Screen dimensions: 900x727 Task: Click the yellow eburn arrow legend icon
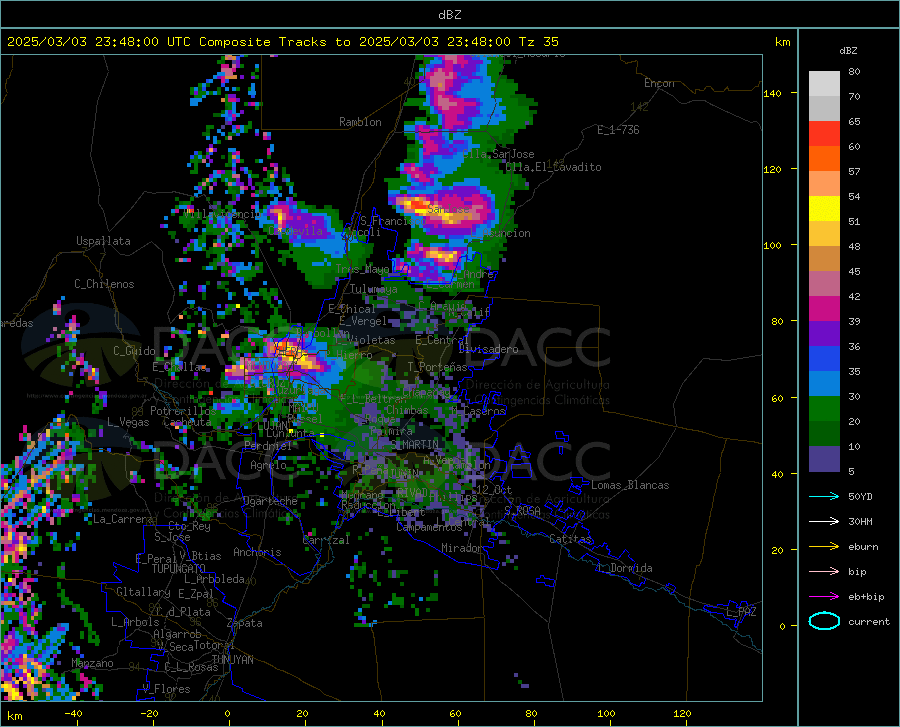pos(824,546)
